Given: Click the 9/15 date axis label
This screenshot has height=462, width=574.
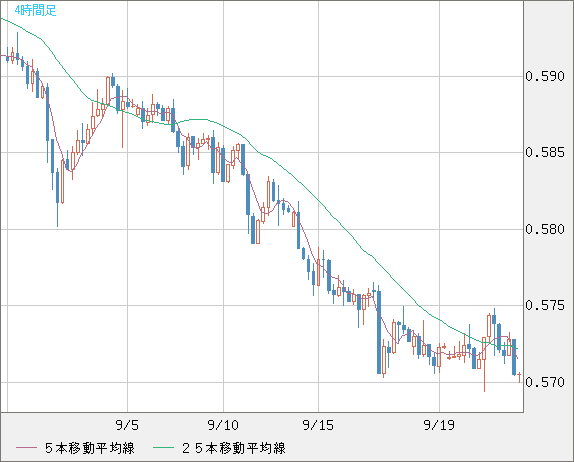Looking at the screenshot, I should [x=318, y=425].
